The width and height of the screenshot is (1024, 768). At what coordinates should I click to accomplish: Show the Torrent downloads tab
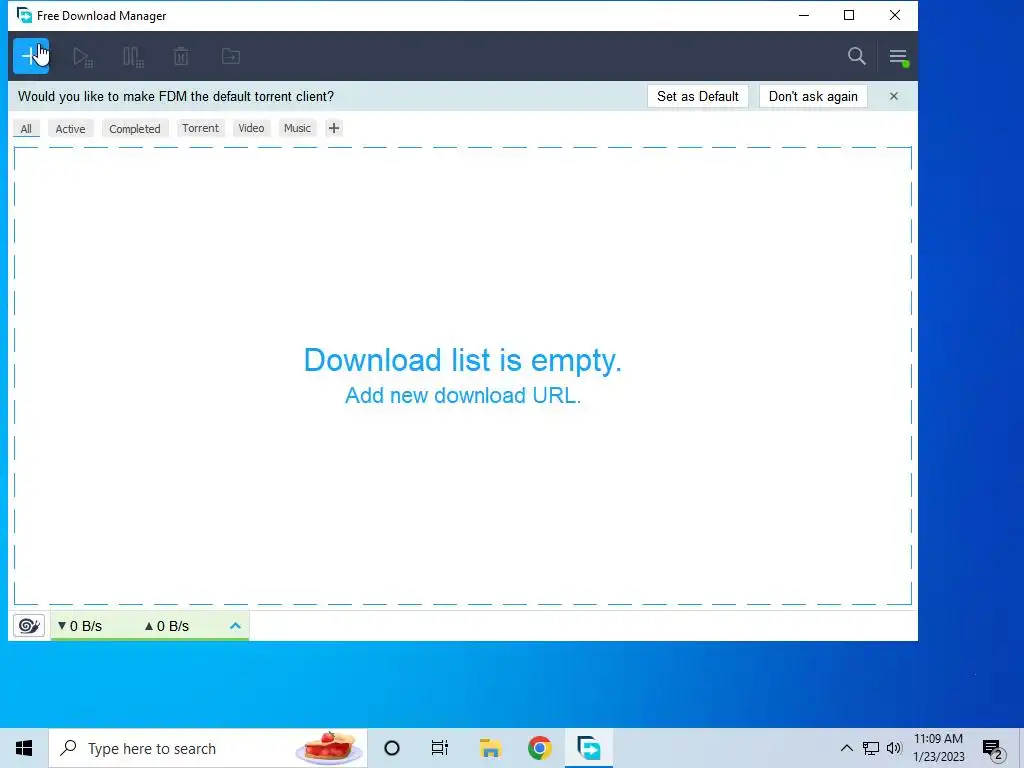(x=200, y=128)
